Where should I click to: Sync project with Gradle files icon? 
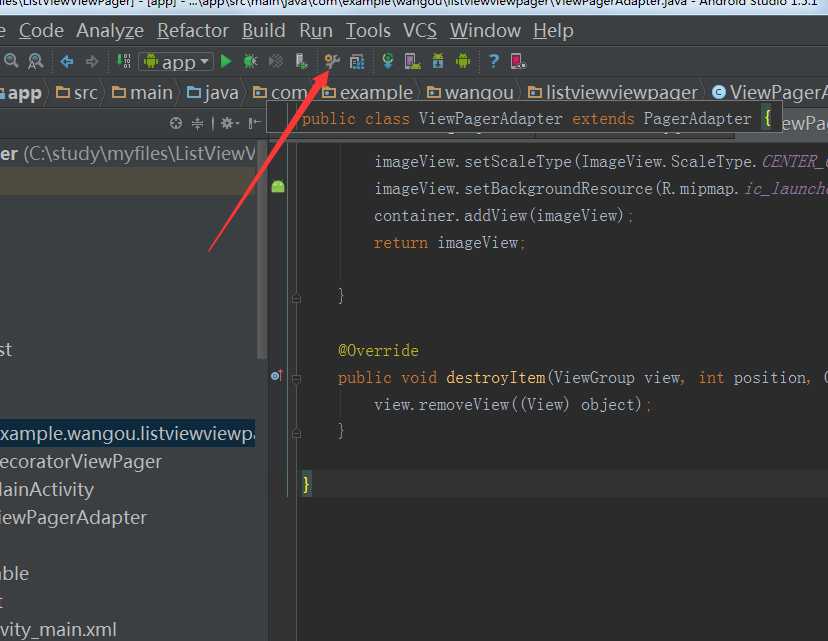[x=388, y=62]
